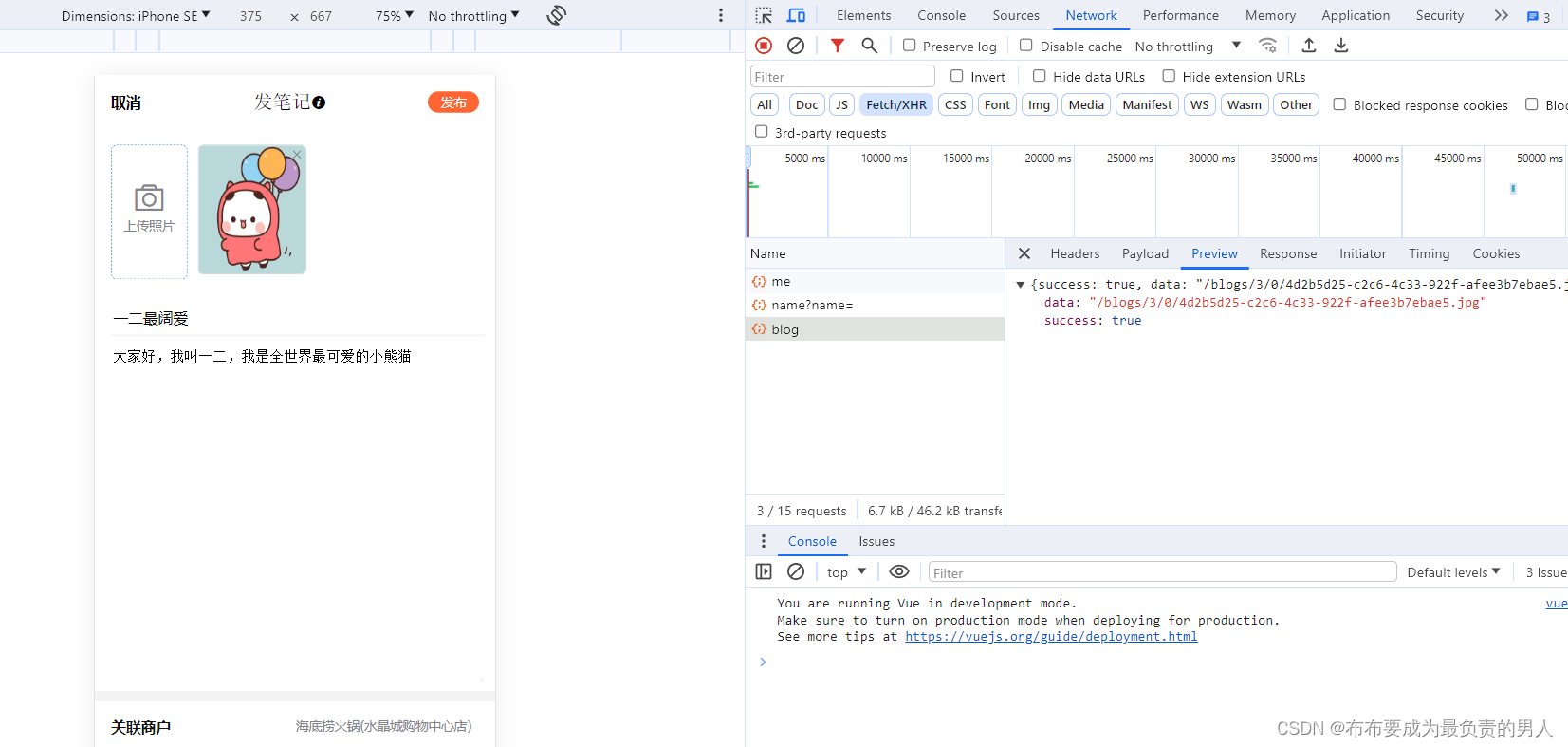Image resolution: width=1568 pixels, height=747 pixels.
Task: Toggle the console sidebar icon
Action: point(764,571)
